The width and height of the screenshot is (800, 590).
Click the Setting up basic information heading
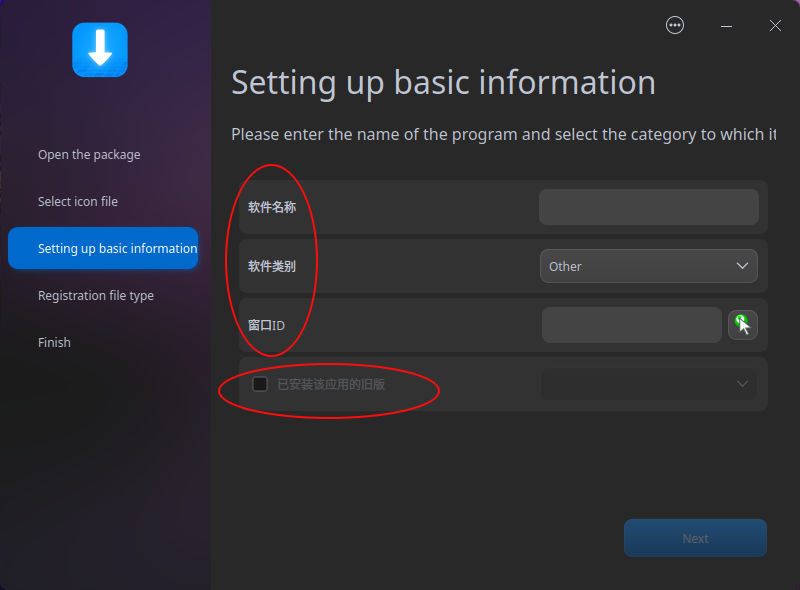(x=443, y=83)
